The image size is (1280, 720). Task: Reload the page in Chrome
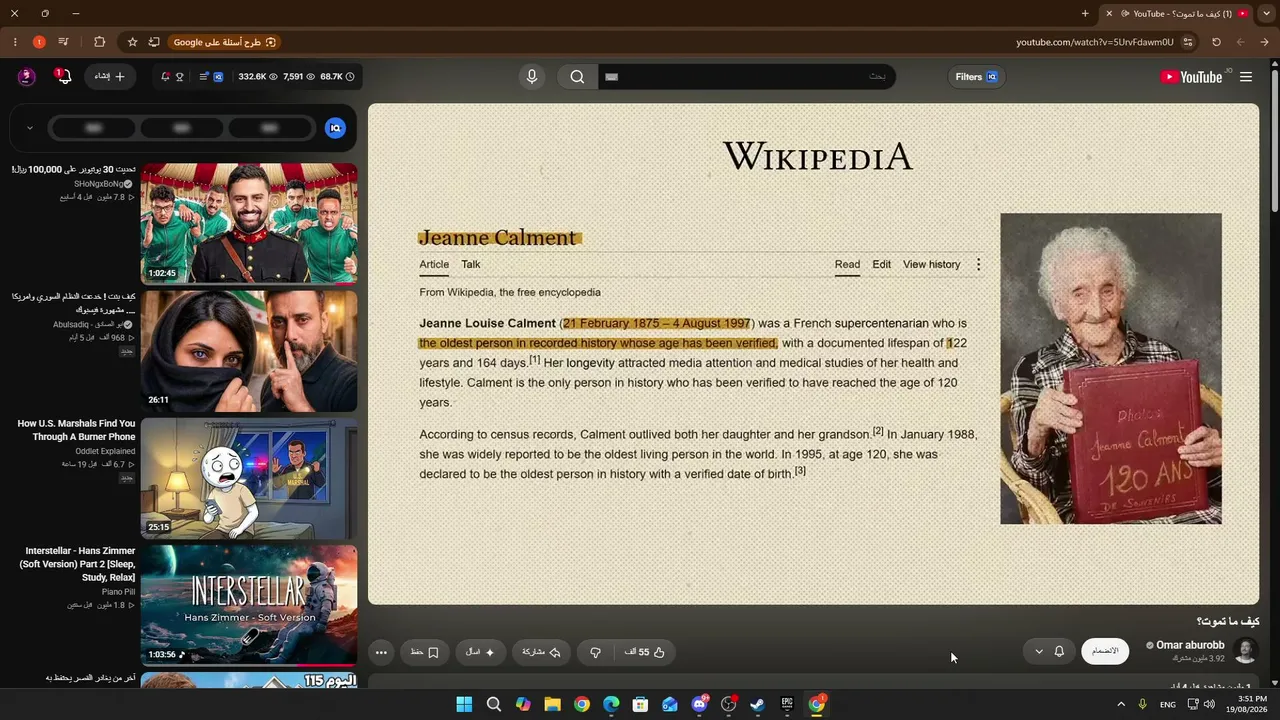pyautogui.click(x=1216, y=42)
